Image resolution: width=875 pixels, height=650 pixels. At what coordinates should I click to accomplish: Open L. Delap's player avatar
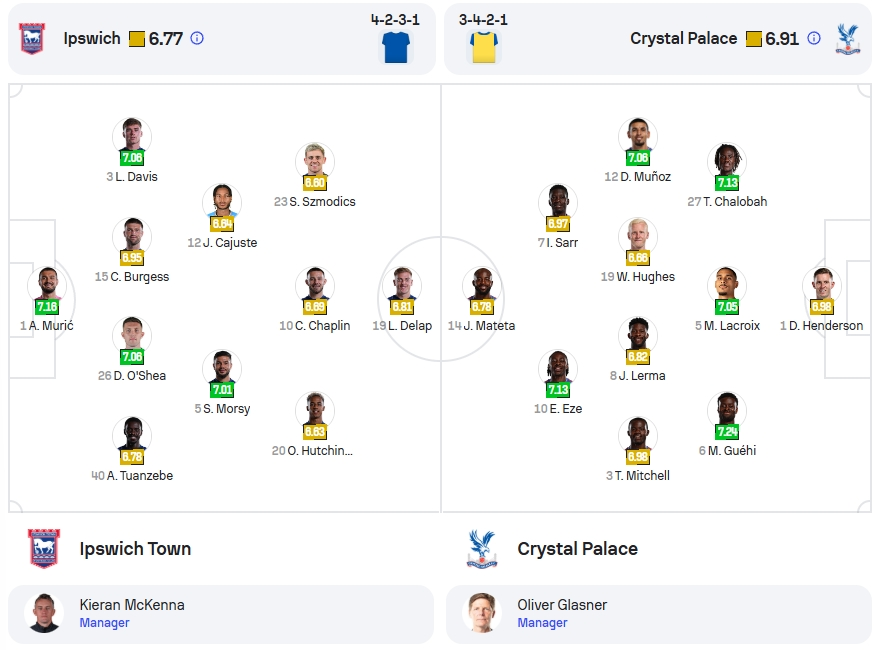pos(402,286)
